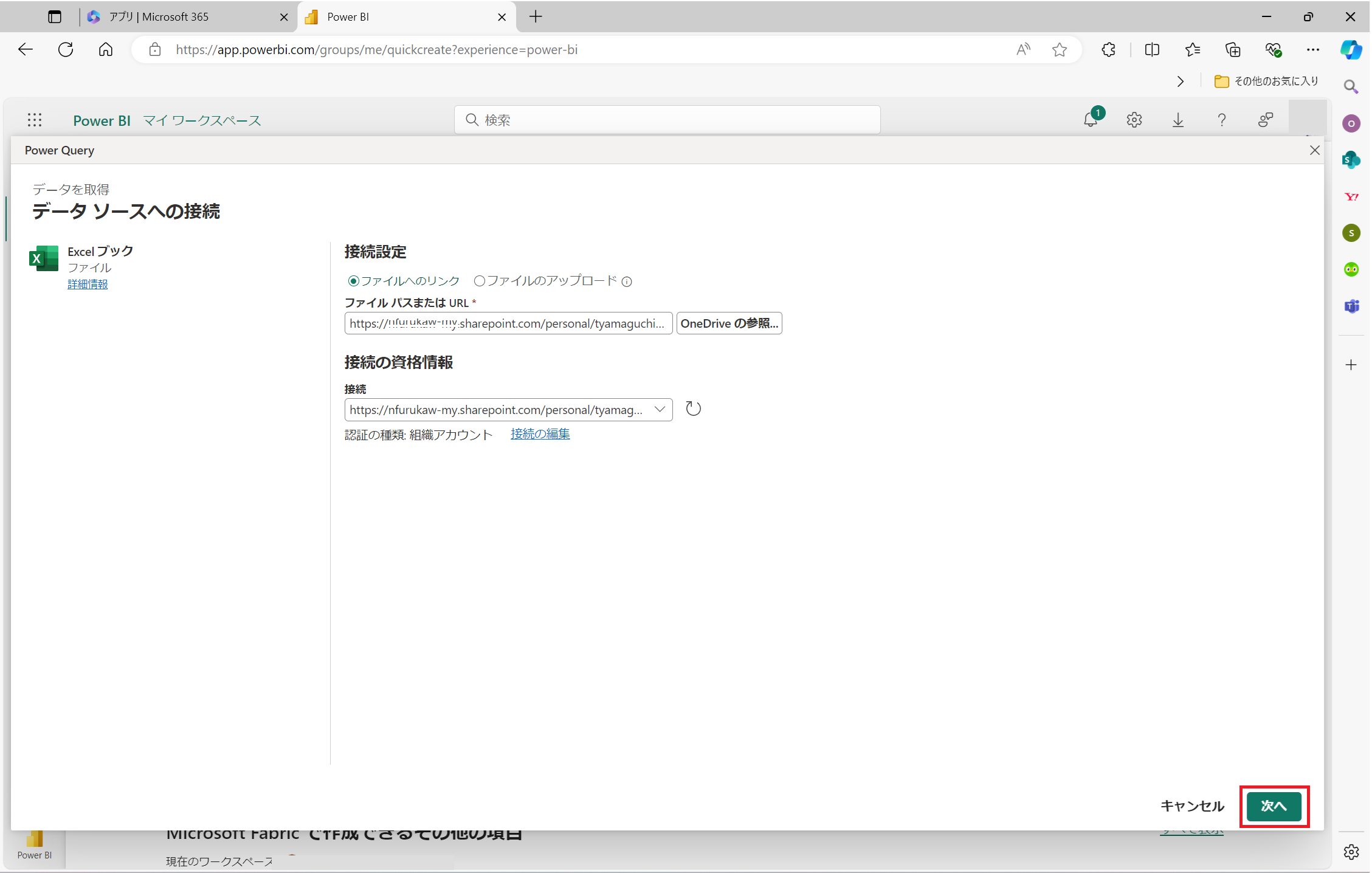Viewport: 1372px width, 873px height.
Task: Open browser collections
Action: [x=1233, y=49]
